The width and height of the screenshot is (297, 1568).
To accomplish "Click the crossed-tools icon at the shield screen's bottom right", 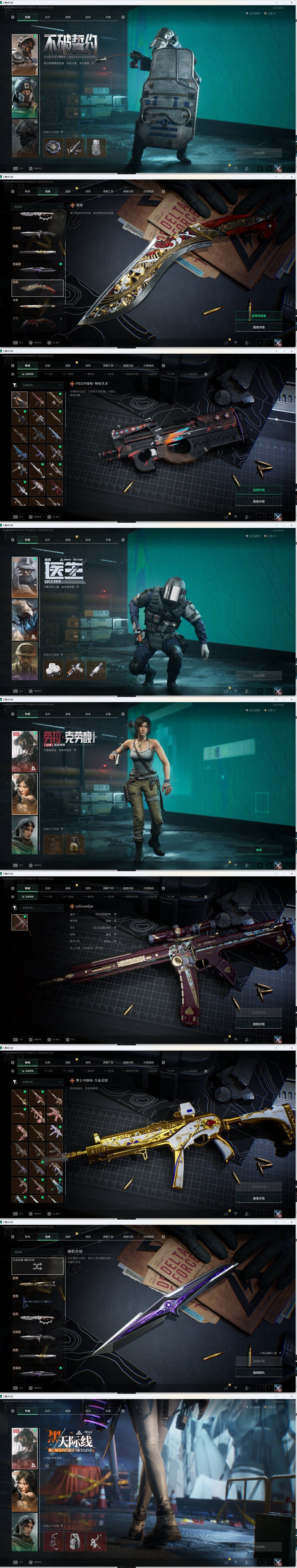I will click(x=278, y=169).
